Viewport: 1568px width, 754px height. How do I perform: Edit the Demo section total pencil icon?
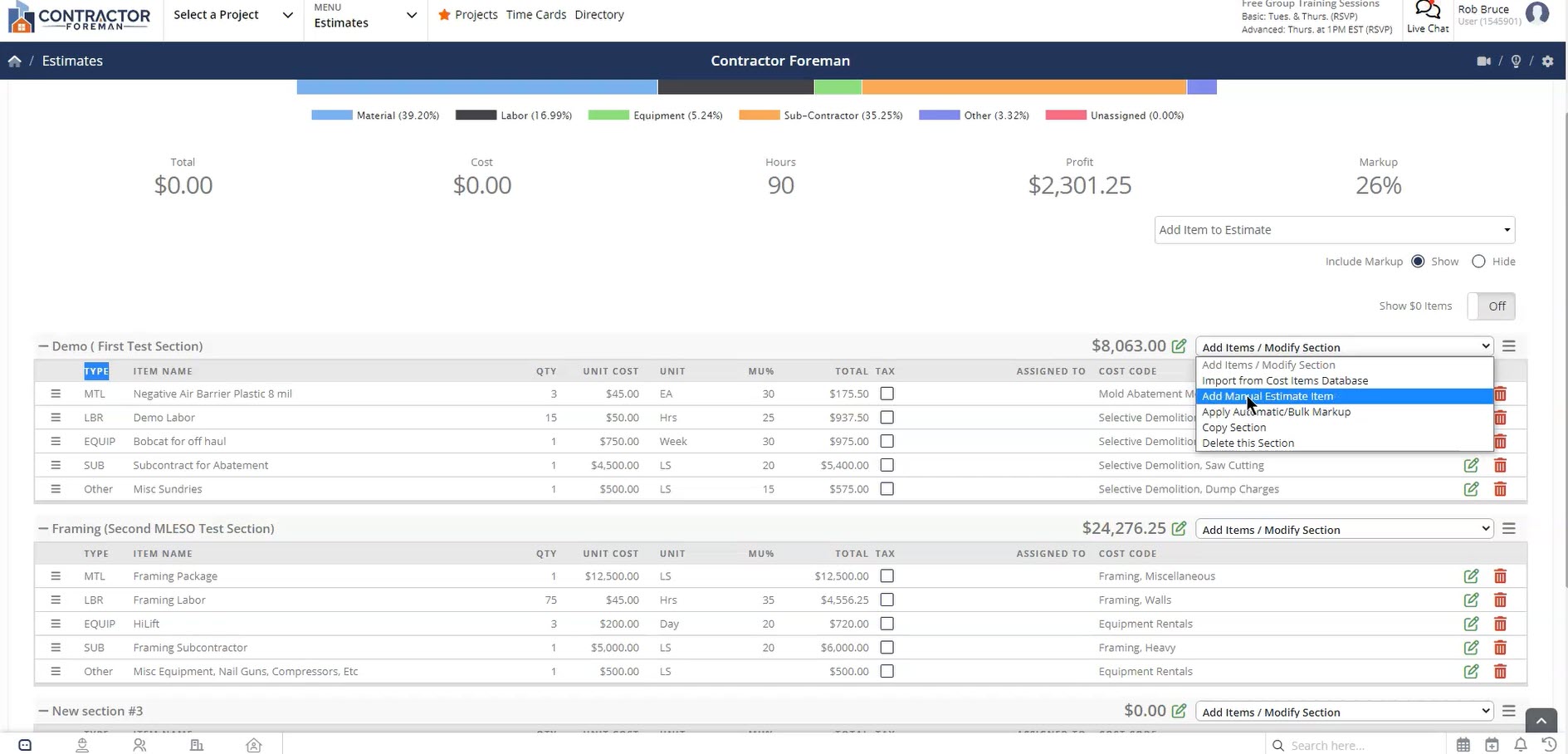1179,346
